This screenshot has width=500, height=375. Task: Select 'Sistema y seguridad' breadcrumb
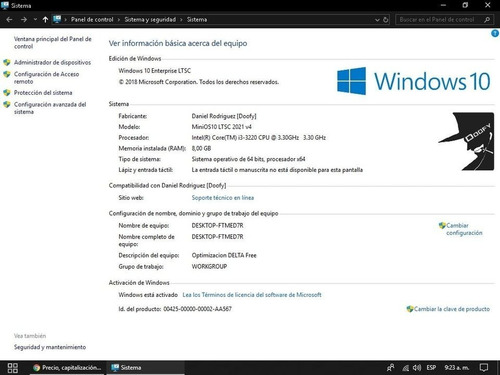150,20
